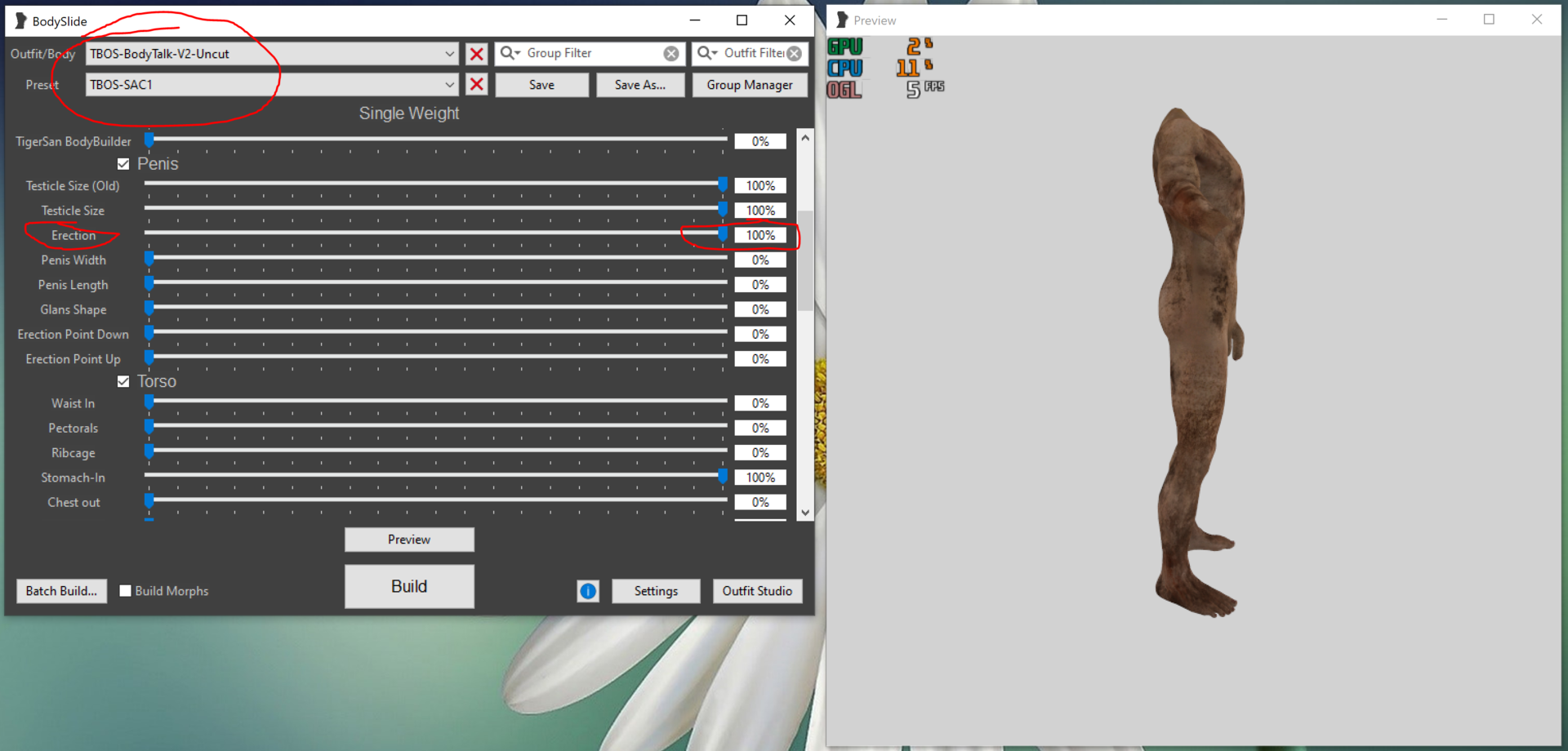This screenshot has width=1568, height=751.
Task: Click the slider list scrollbar thumb
Action: coord(805,261)
